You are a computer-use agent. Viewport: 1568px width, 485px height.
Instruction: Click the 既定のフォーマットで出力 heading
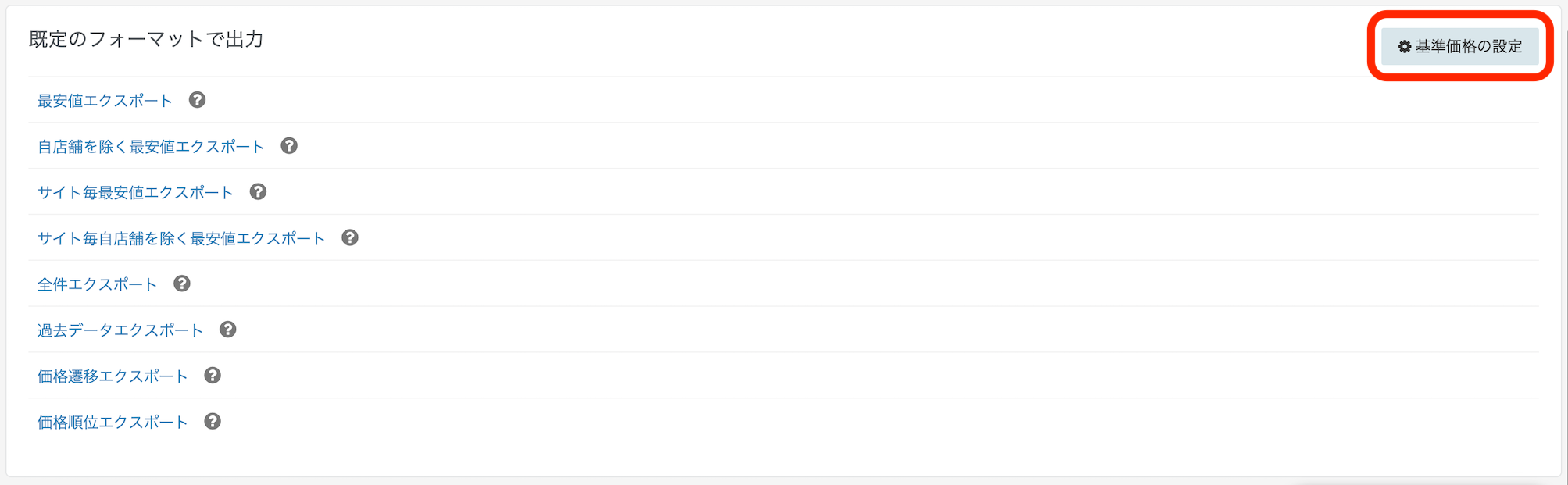[x=146, y=39]
